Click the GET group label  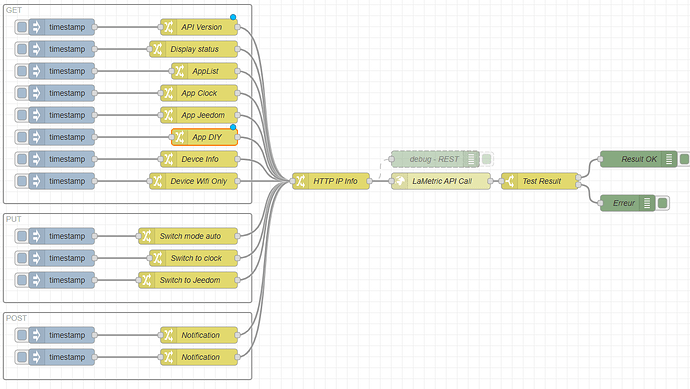[x=14, y=10]
